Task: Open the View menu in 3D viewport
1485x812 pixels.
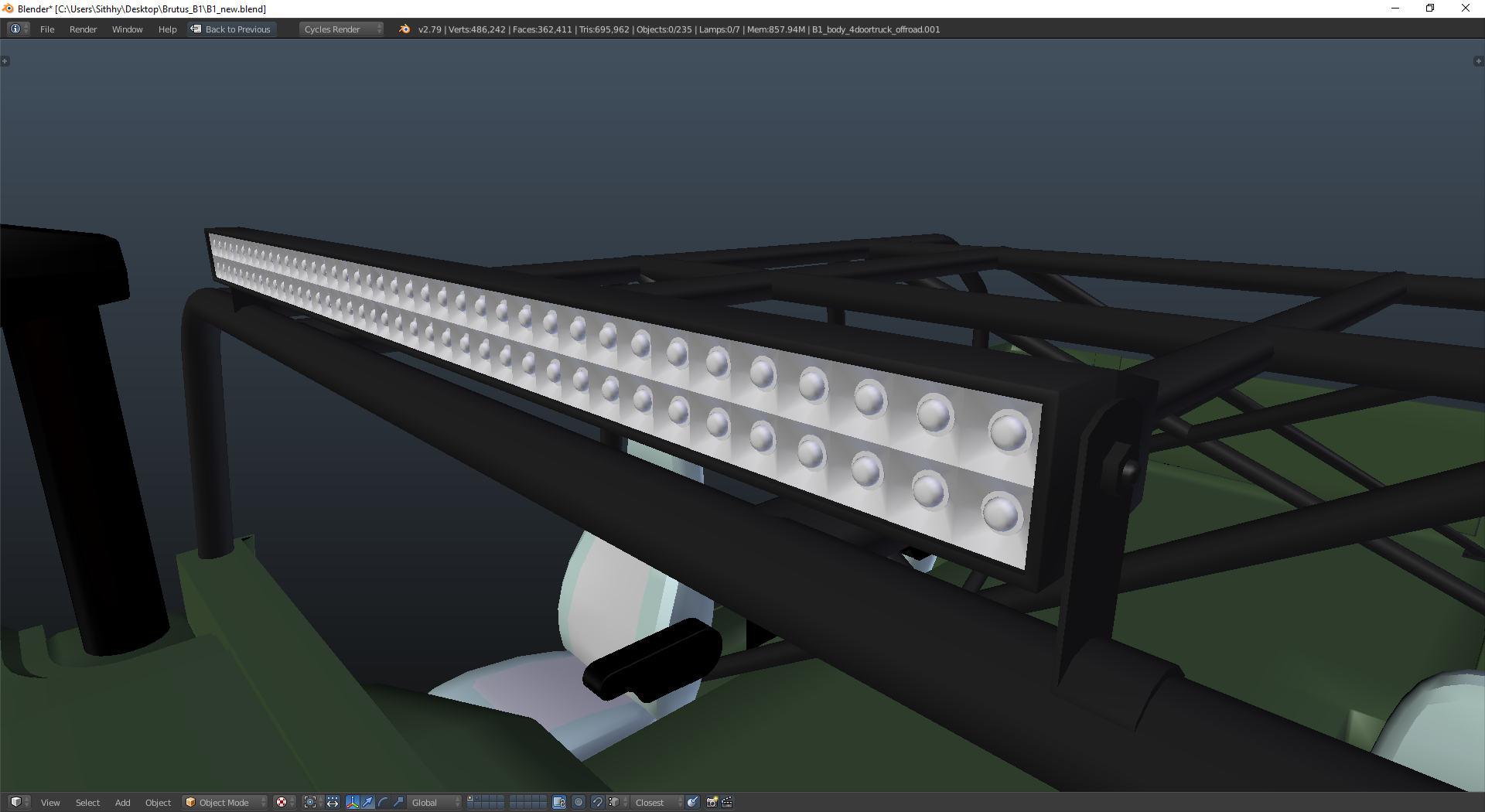Action: [50, 803]
